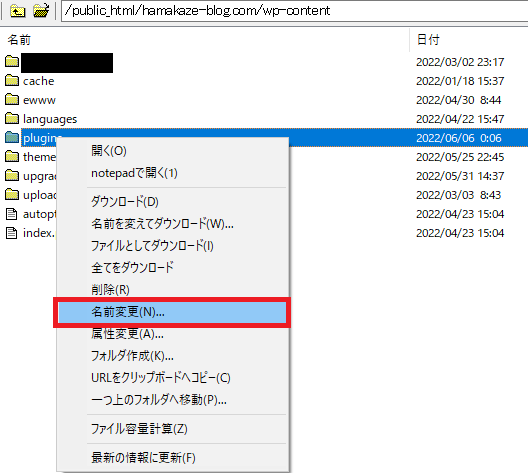This screenshot has width=528, height=473.
Task: Choose ファイル容量計算(Z) menu entry
Action: pos(172,429)
